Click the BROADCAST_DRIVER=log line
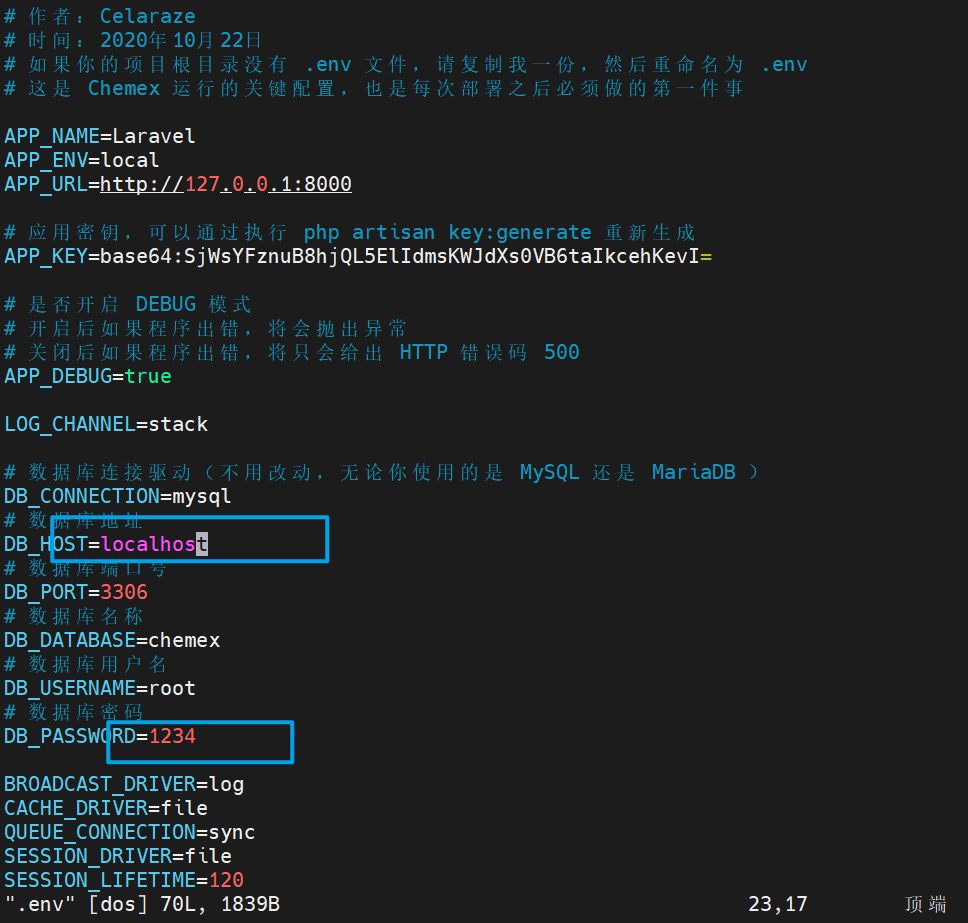 [x=124, y=785]
